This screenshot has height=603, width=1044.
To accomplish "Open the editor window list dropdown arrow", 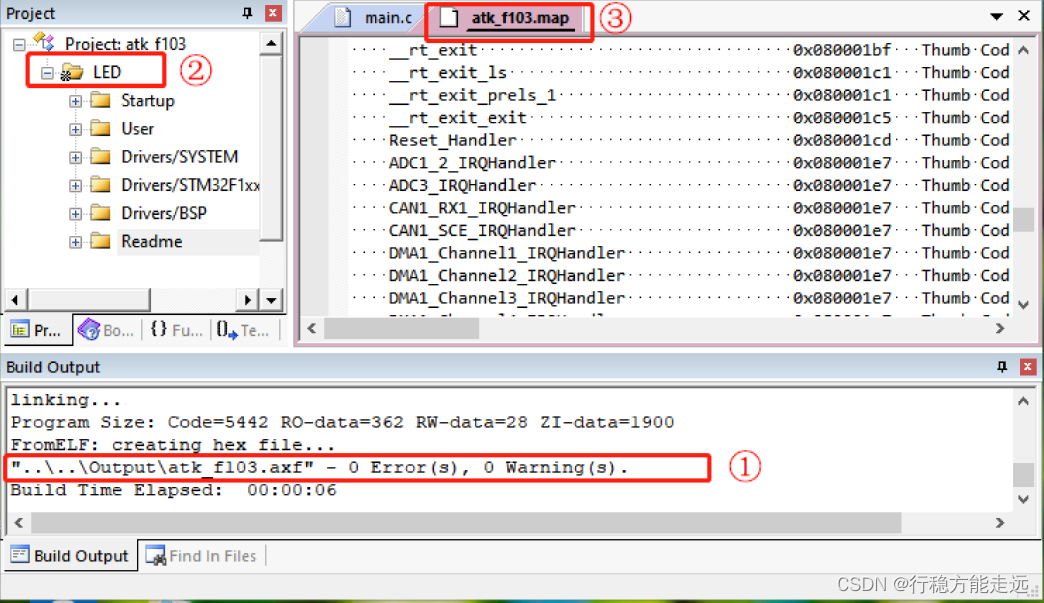I will pos(996,16).
